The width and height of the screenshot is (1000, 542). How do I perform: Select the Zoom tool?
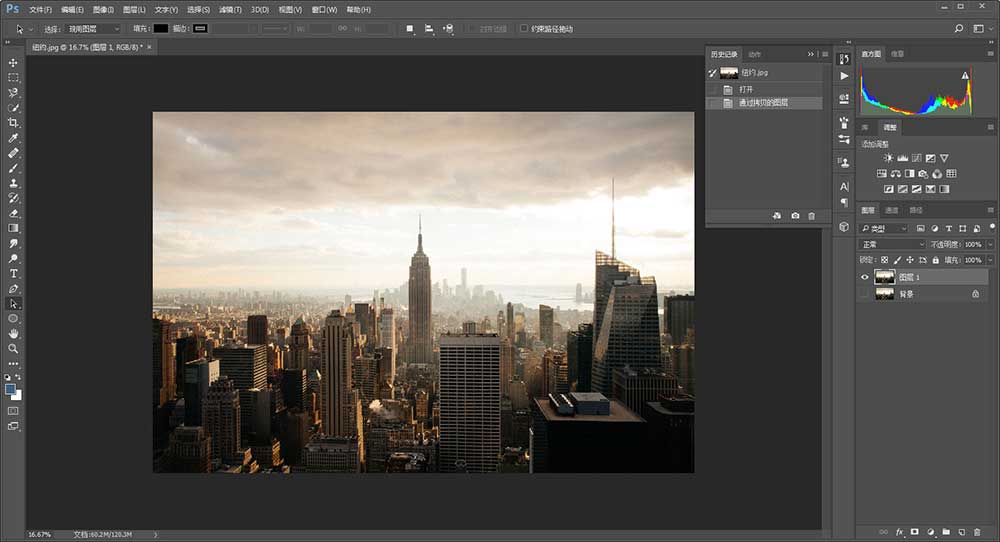13,349
